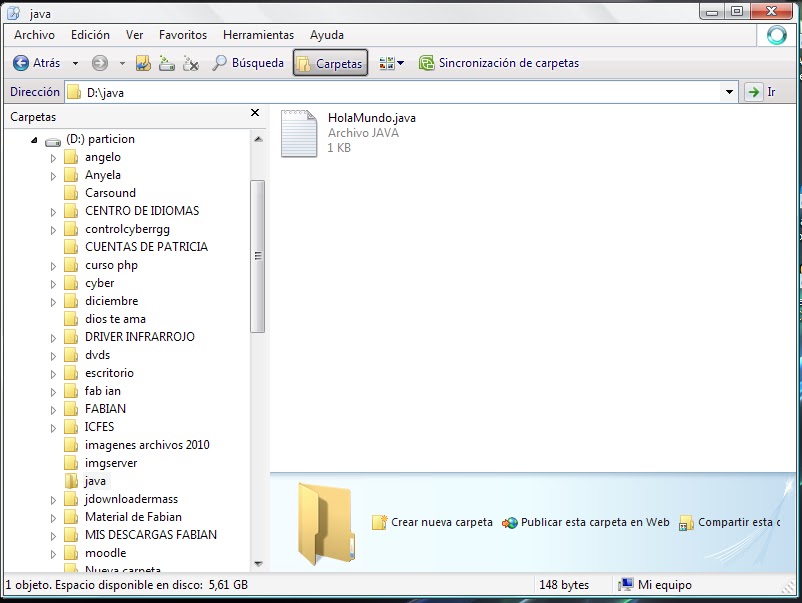
Task: Click the folder tree scrollbar thumb
Action: pyautogui.click(x=258, y=256)
